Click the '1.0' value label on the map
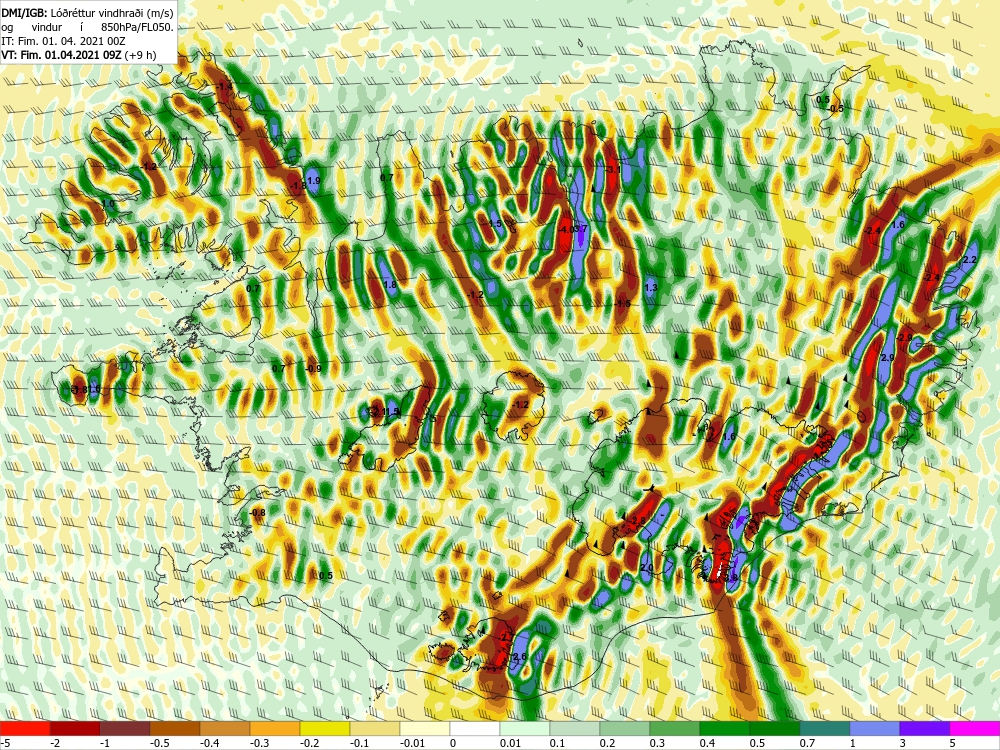Image resolution: width=1000 pixels, height=750 pixels. click(x=108, y=203)
